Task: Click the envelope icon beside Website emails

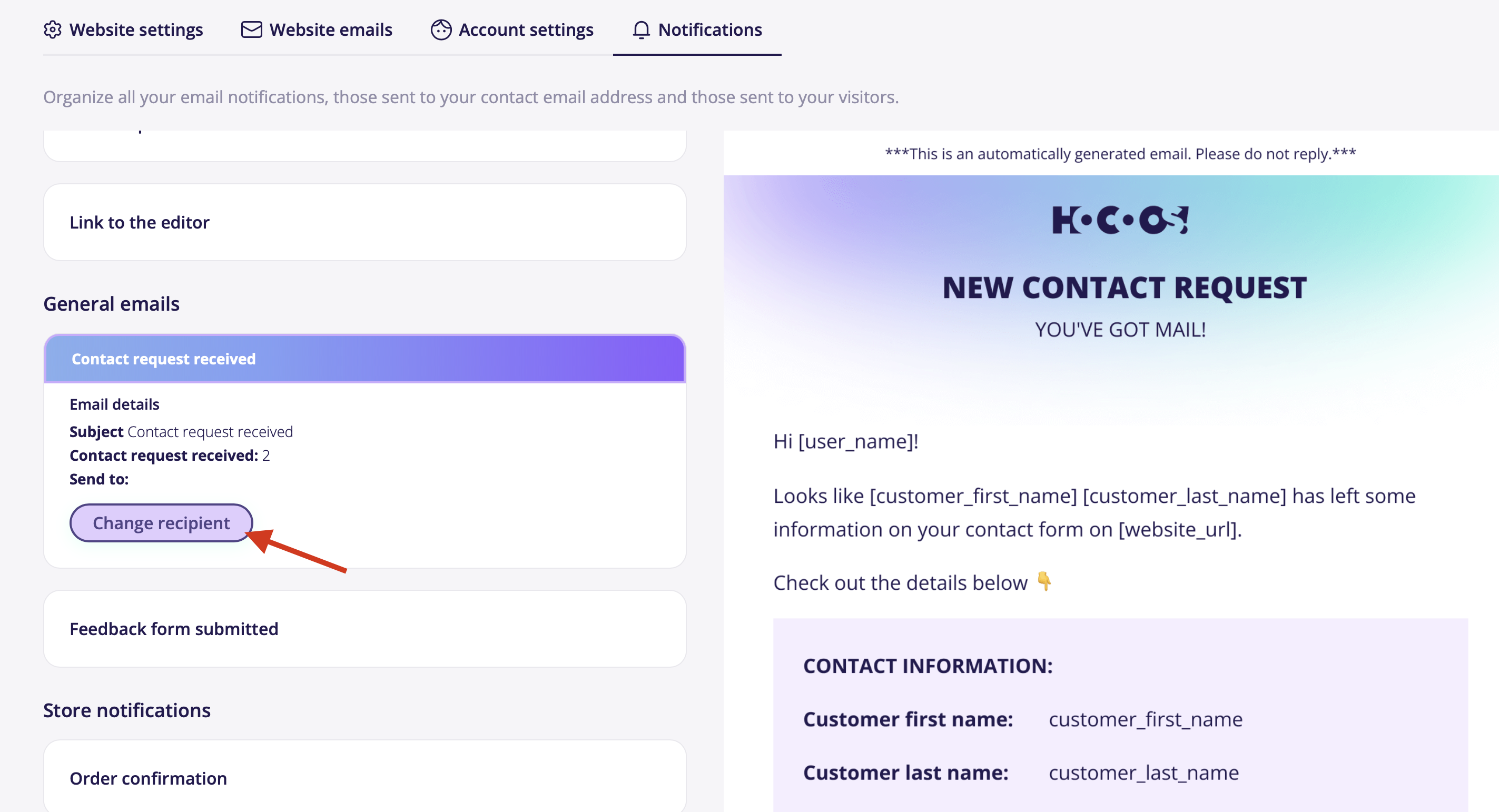Action: (251, 29)
